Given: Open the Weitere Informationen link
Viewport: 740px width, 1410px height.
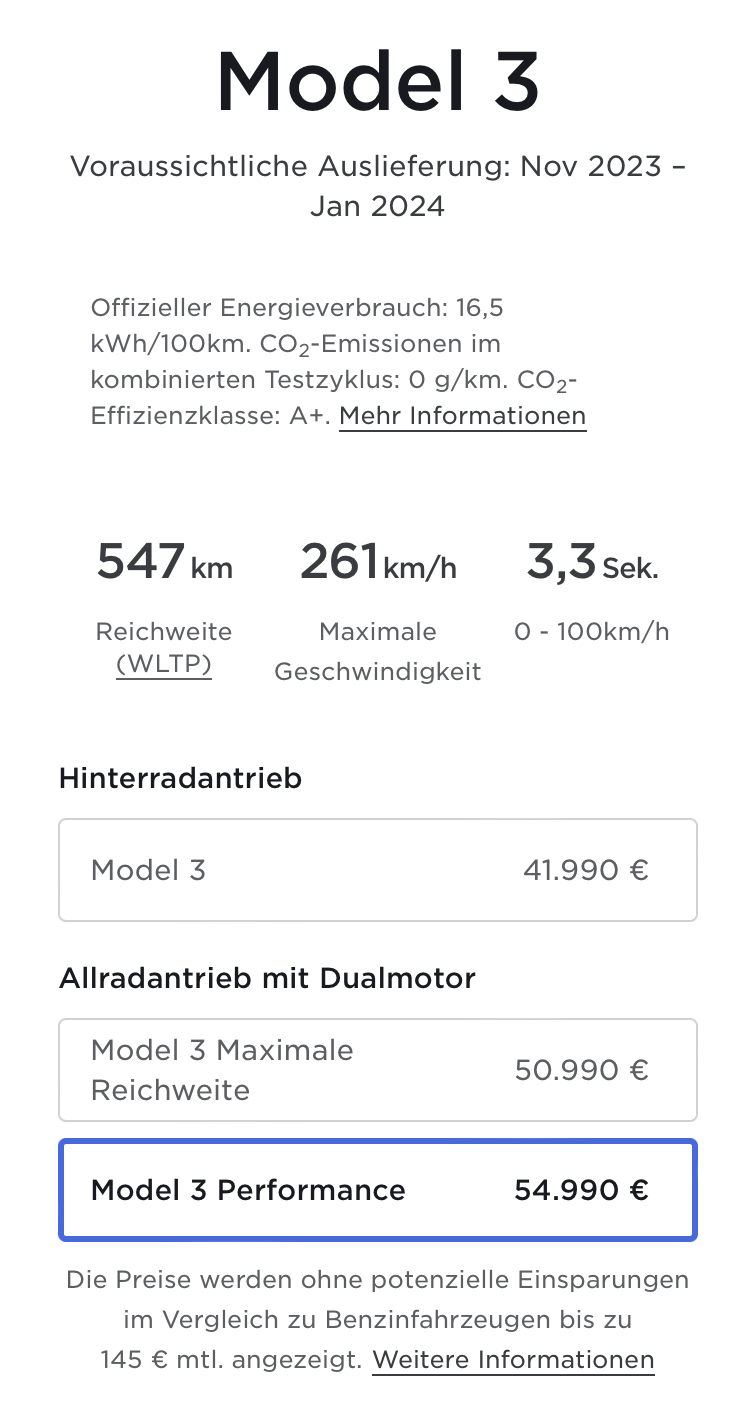Looking at the screenshot, I should point(513,1360).
